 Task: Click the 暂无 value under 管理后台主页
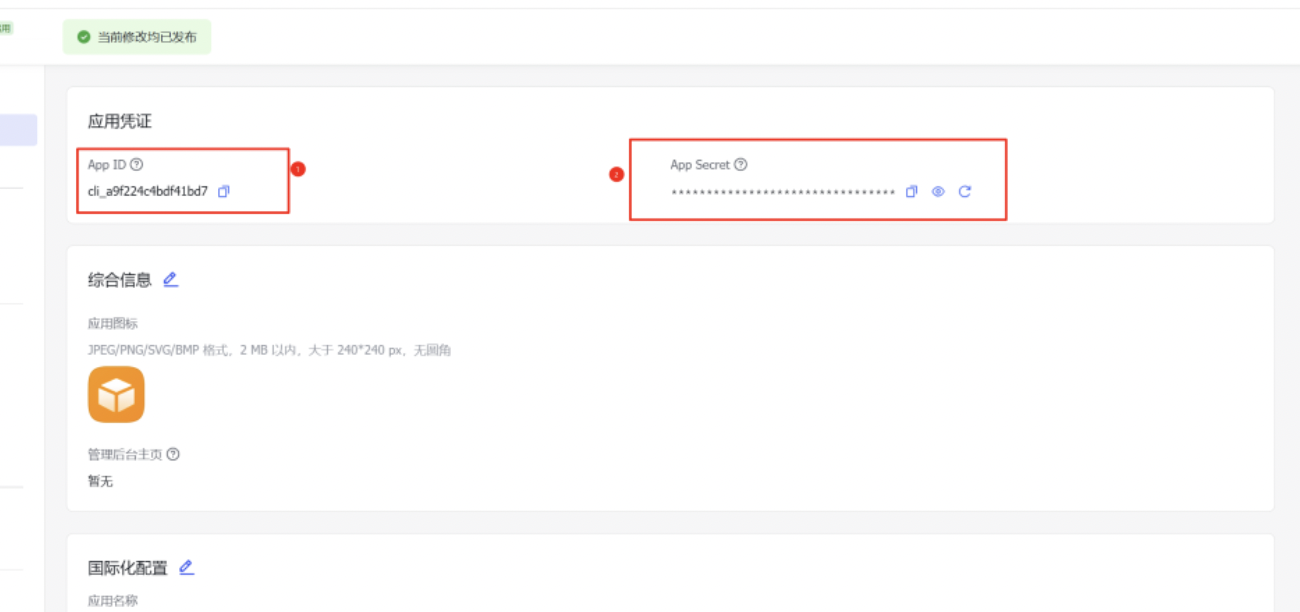click(x=100, y=481)
